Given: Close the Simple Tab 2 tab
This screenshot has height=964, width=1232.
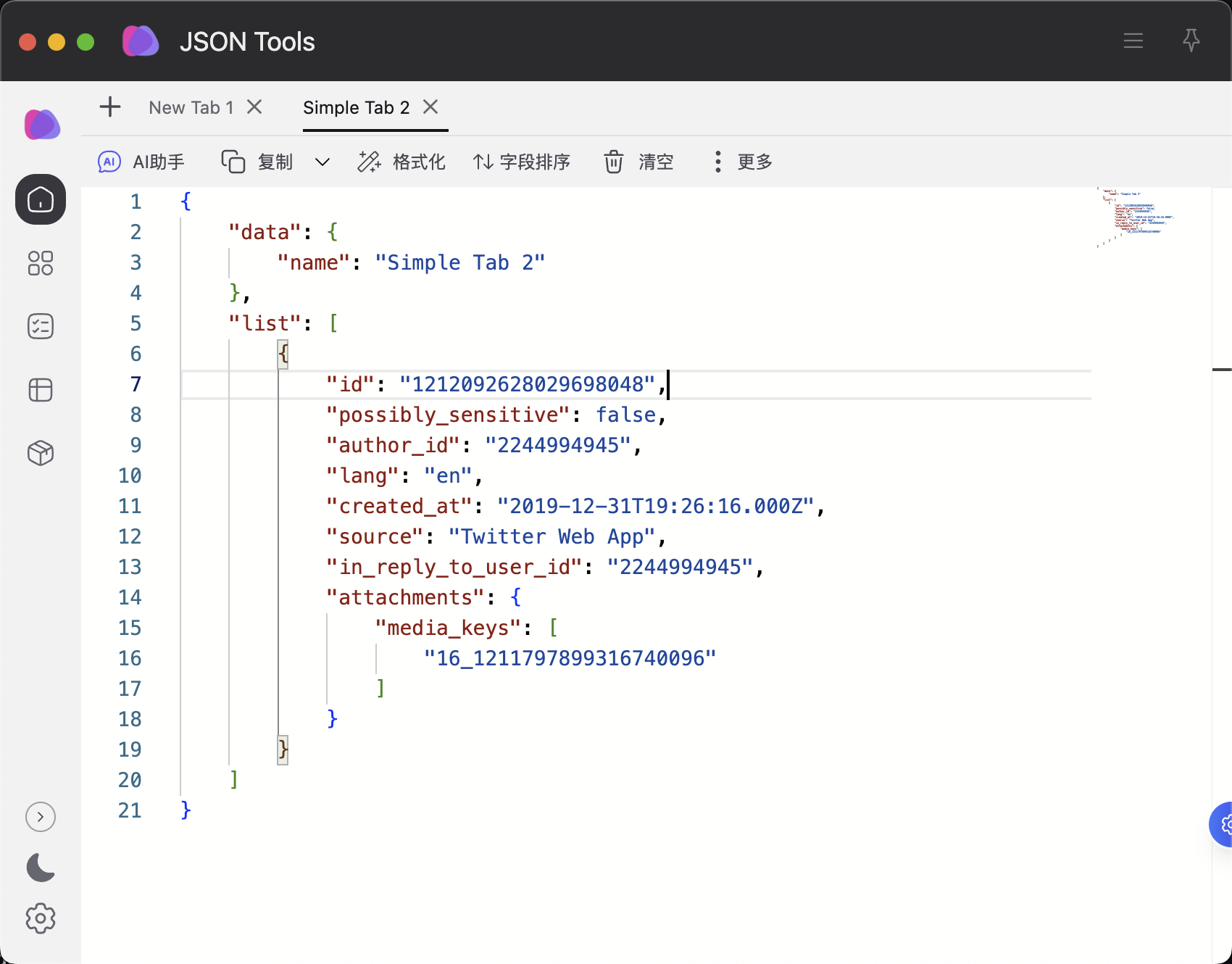Looking at the screenshot, I should coord(430,107).
